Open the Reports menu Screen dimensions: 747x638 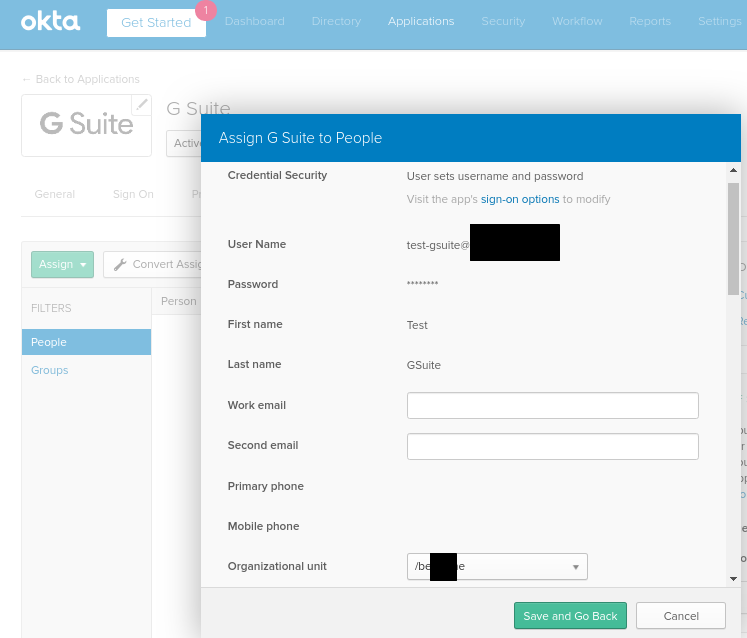pyautogui.click(x=650, y=21)
